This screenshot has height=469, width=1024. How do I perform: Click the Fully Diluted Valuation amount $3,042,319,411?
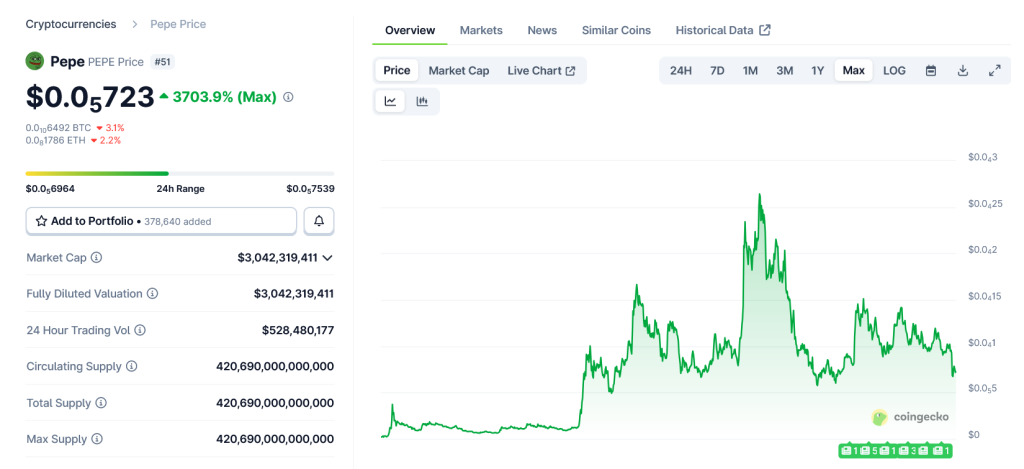coord(294,294)
